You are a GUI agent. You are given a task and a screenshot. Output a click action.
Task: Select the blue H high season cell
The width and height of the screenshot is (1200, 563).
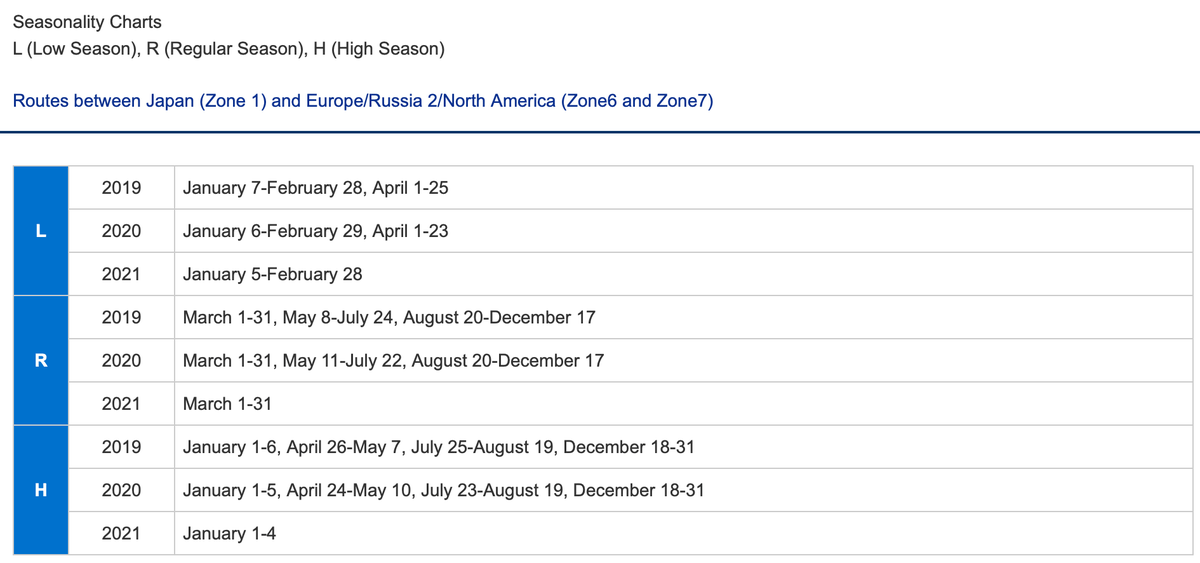click(41, 490)
